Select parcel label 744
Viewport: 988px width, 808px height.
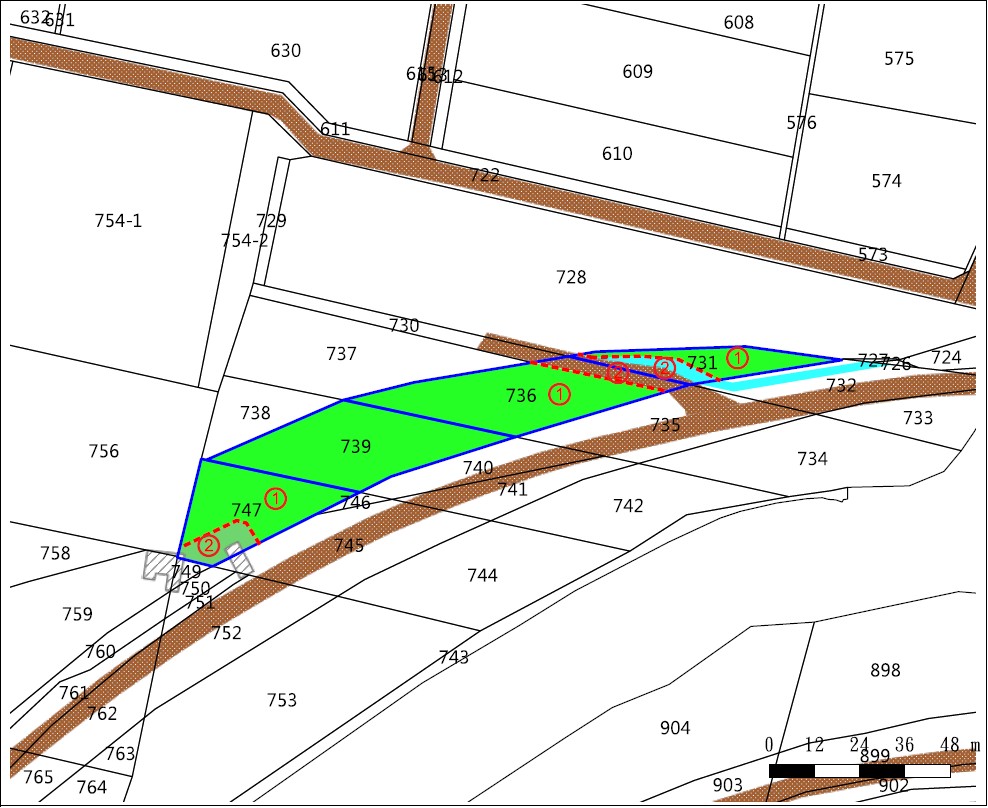pyautogui.click(x=482, y=575)
